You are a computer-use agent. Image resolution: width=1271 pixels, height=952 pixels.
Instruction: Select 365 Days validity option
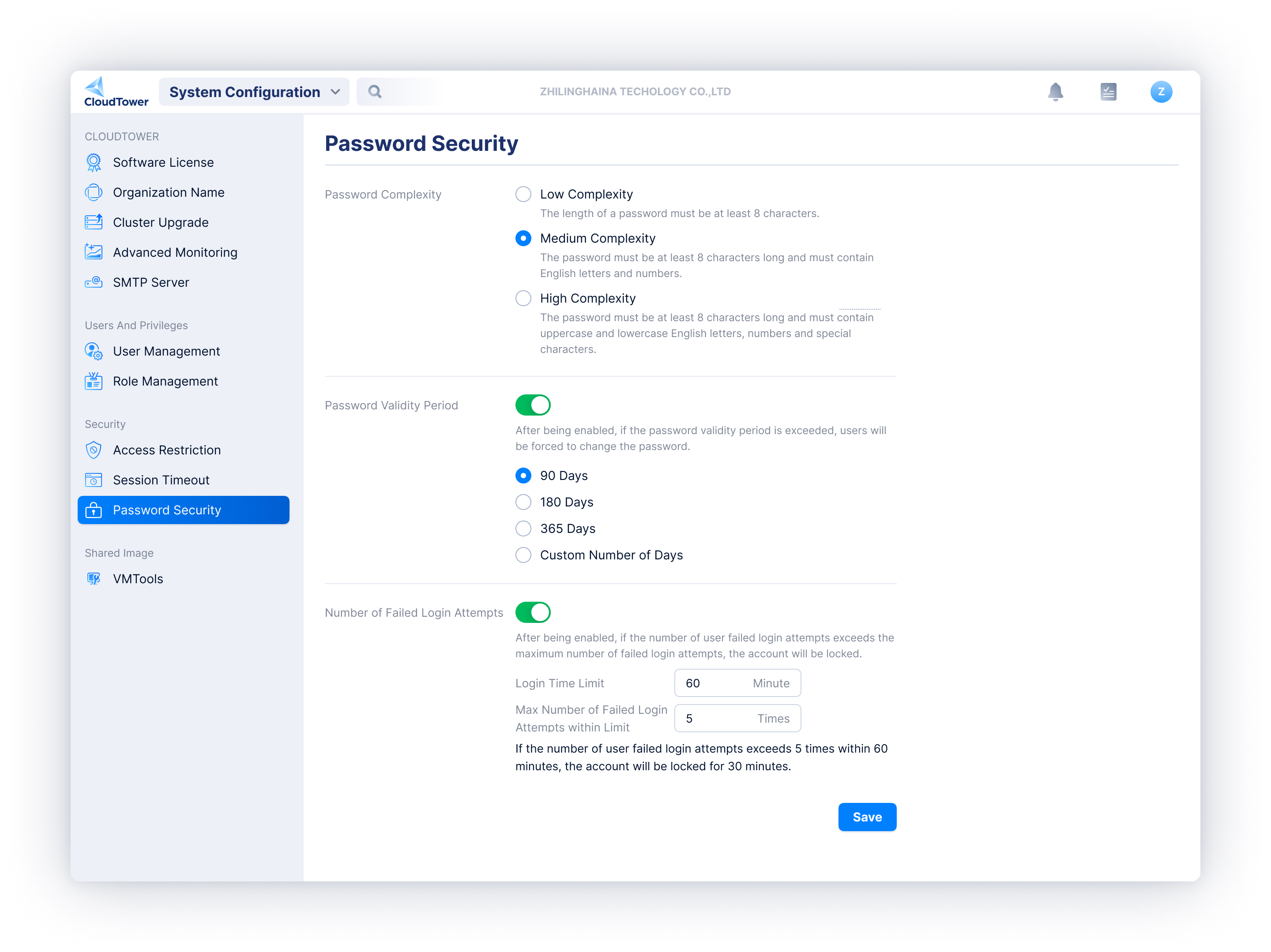coord(523,528)
